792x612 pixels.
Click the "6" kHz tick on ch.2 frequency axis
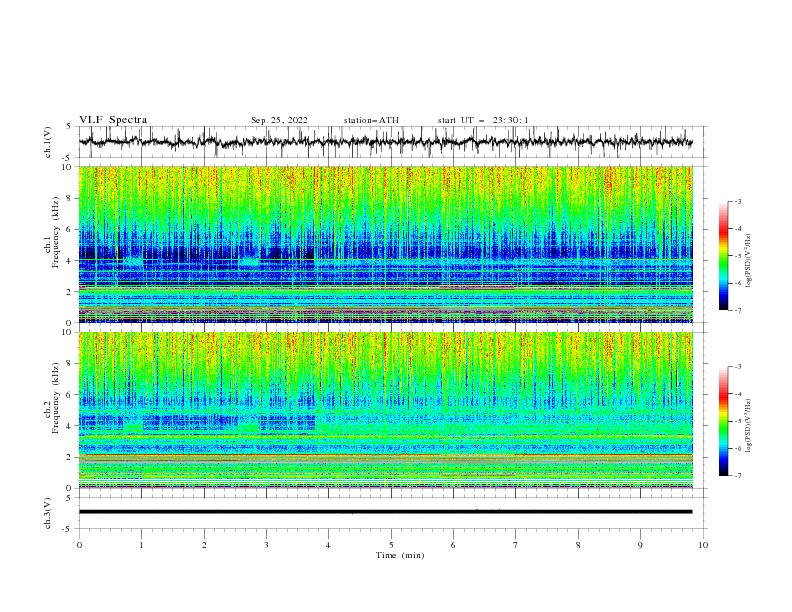(x=70, y=395)
